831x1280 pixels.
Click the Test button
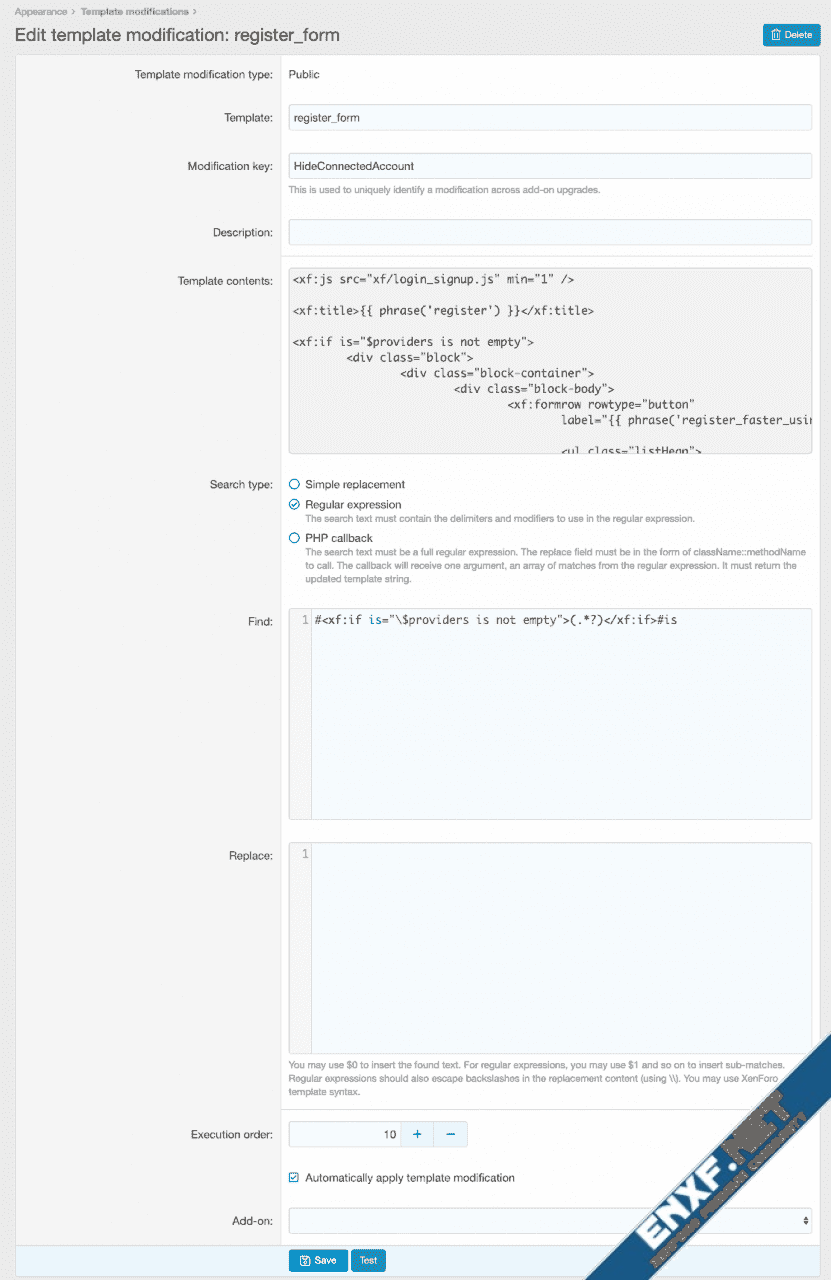click(x=368, y=1260)
